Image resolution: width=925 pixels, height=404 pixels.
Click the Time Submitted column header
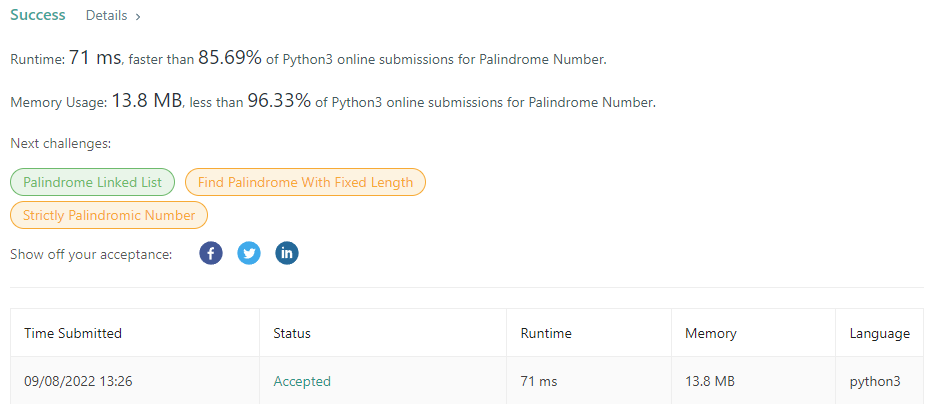[73, 333]
